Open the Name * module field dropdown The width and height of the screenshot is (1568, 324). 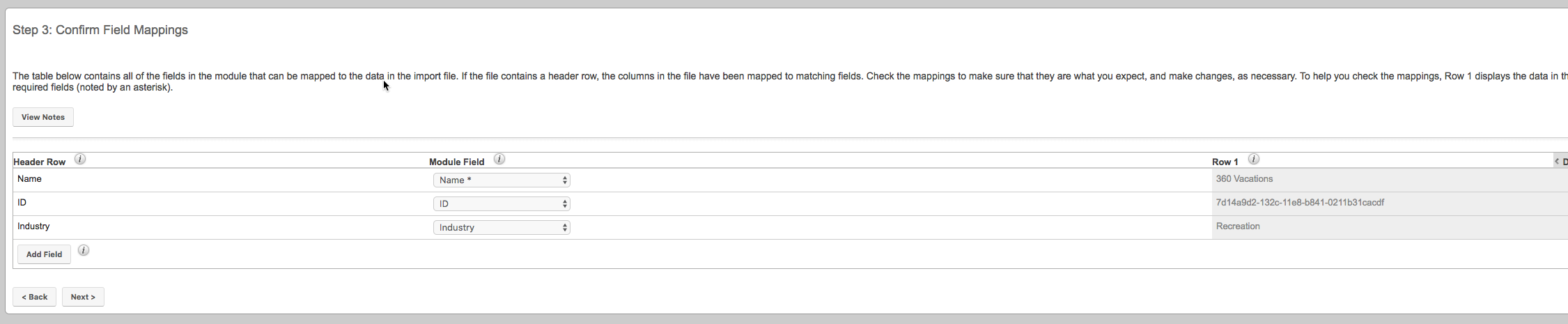[x=502, y=180]
